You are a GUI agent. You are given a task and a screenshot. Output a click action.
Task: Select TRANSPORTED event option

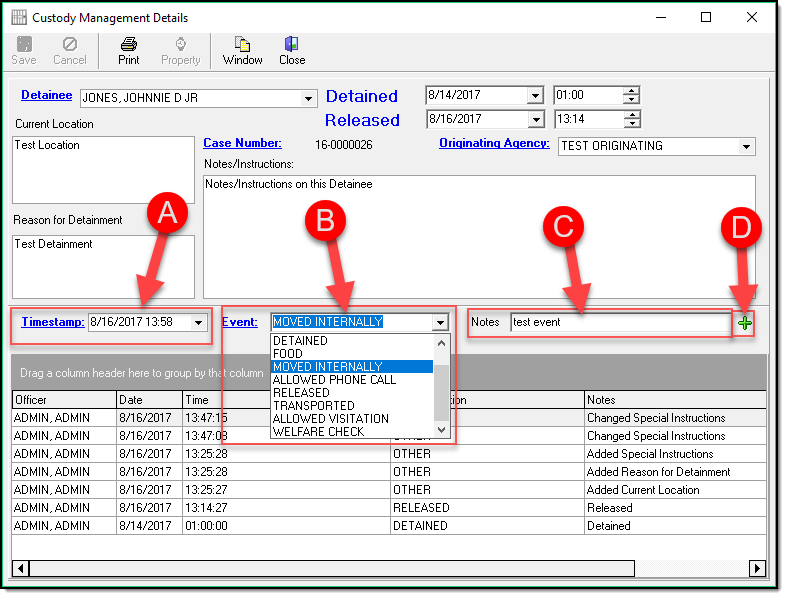(315, 406)
